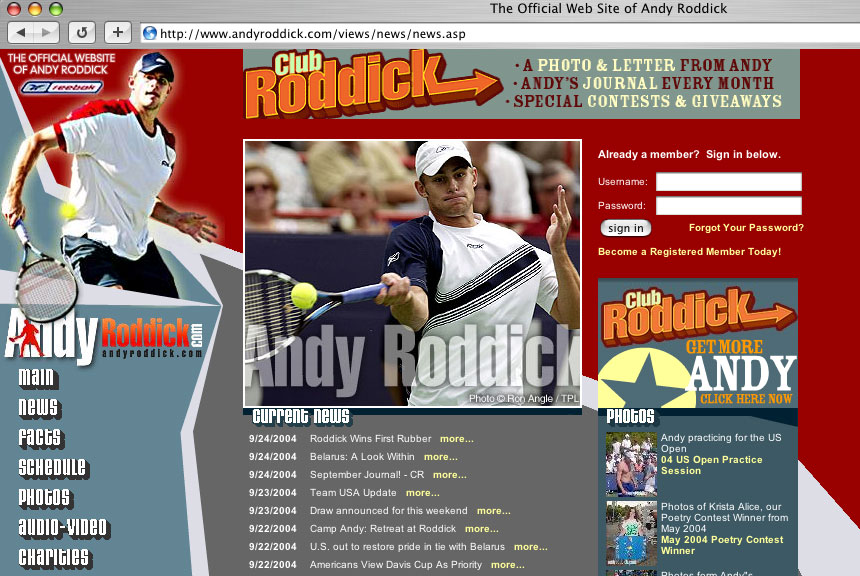Reload the page with the refresh button

pos(82,33)
